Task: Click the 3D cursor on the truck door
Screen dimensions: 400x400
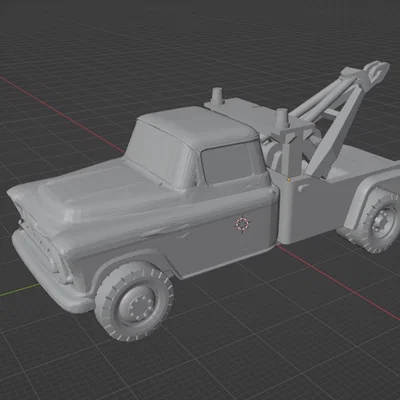Action: click(x=243, y=224)
